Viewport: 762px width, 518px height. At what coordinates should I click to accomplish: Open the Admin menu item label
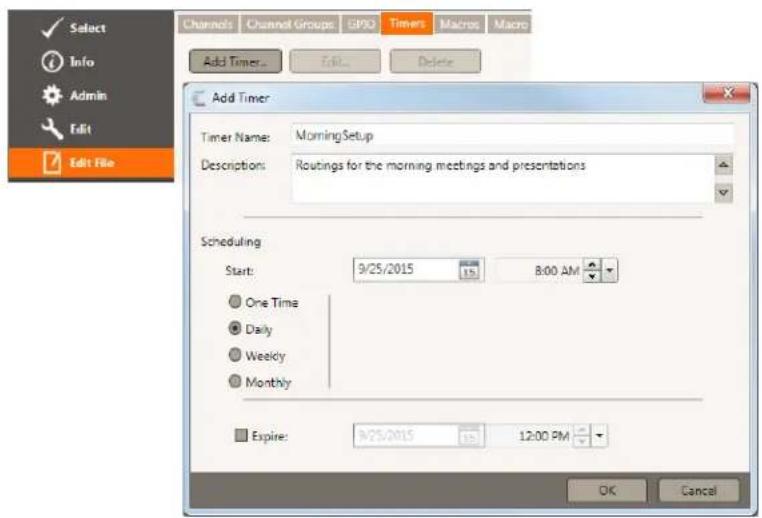[x=88, y=95]
